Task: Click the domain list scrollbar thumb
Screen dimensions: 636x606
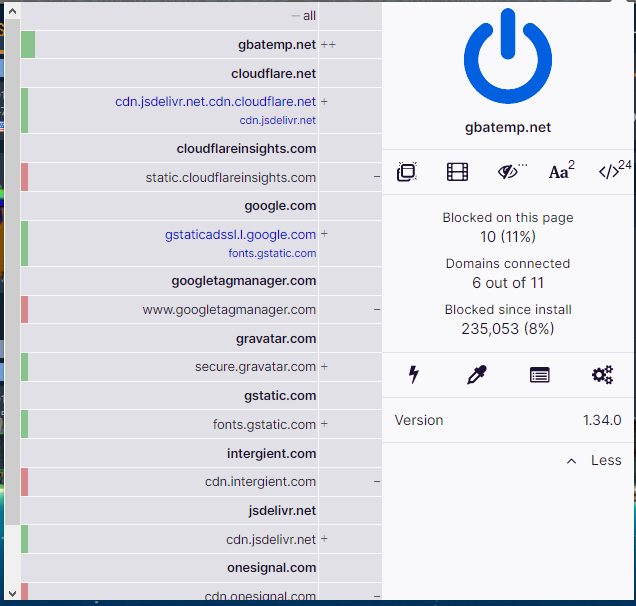Action: click(12, 272)
